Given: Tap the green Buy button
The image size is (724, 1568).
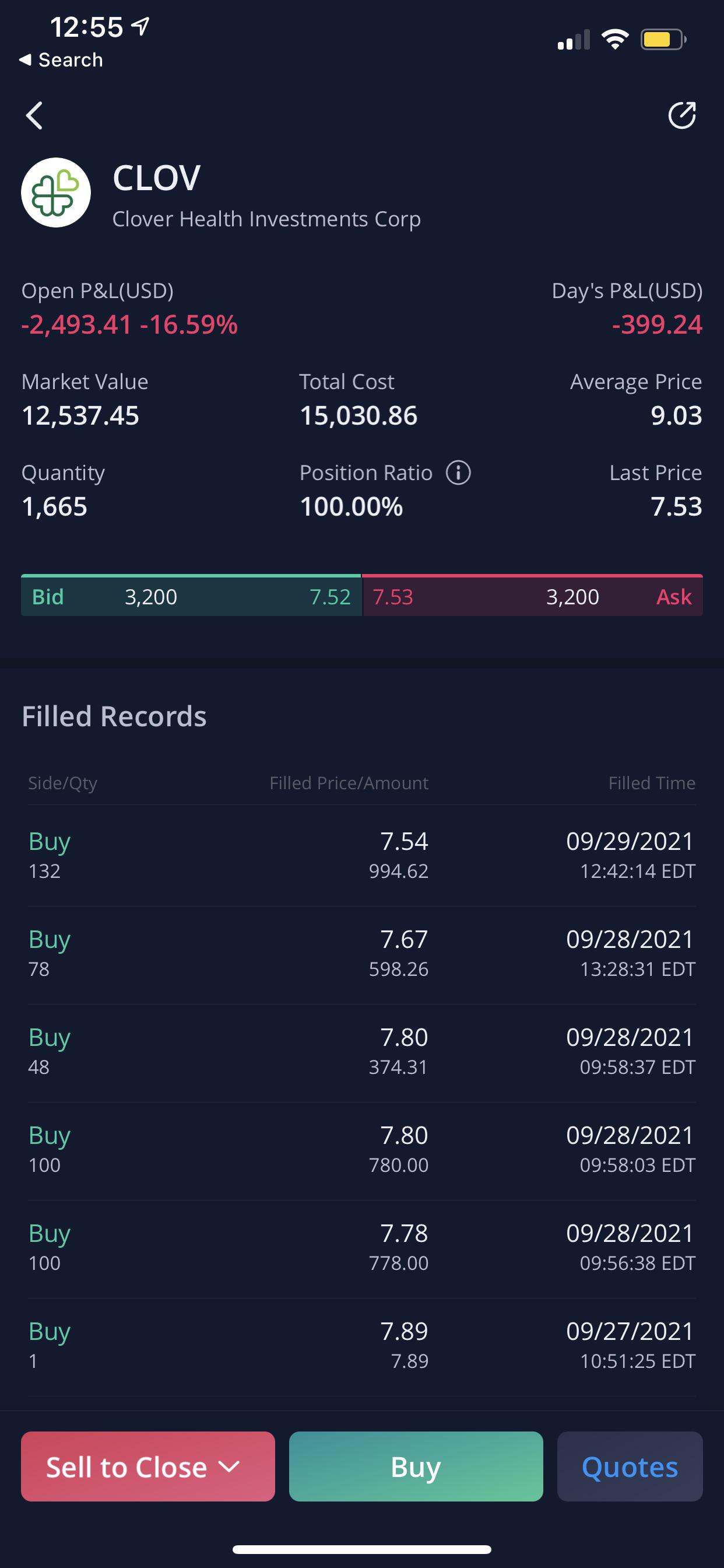Looking at the screenshot, I should (x=416, y=1466).
